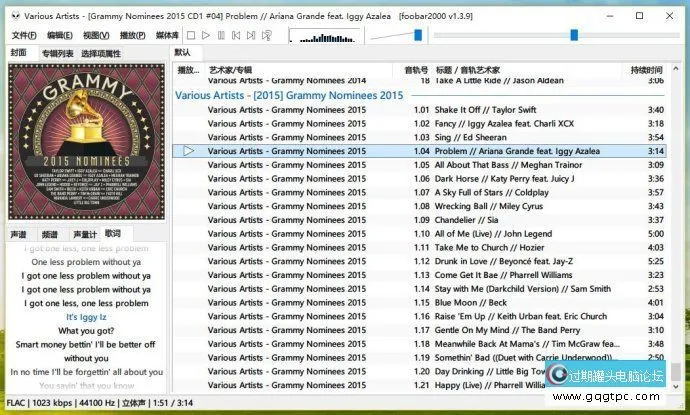Image resolution: width=690 pixels, height=415 pixels.
Task: Switch to the 专辑列表 tab
Action: (57, 53)
